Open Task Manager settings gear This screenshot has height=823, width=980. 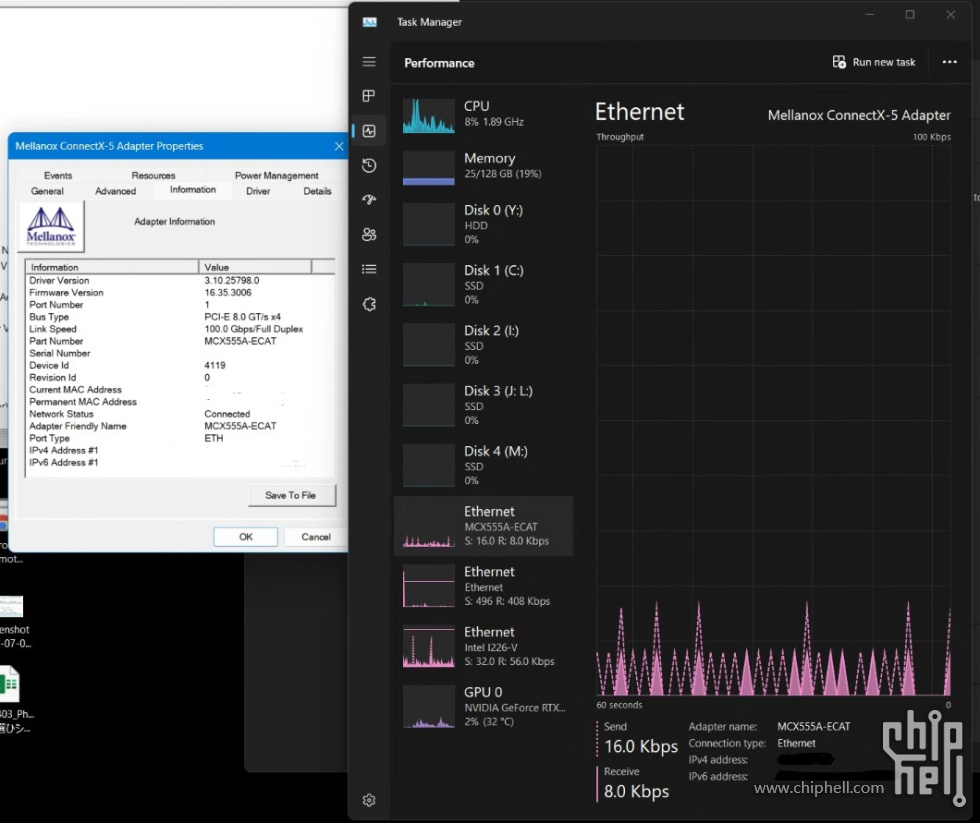coord(369,800)
